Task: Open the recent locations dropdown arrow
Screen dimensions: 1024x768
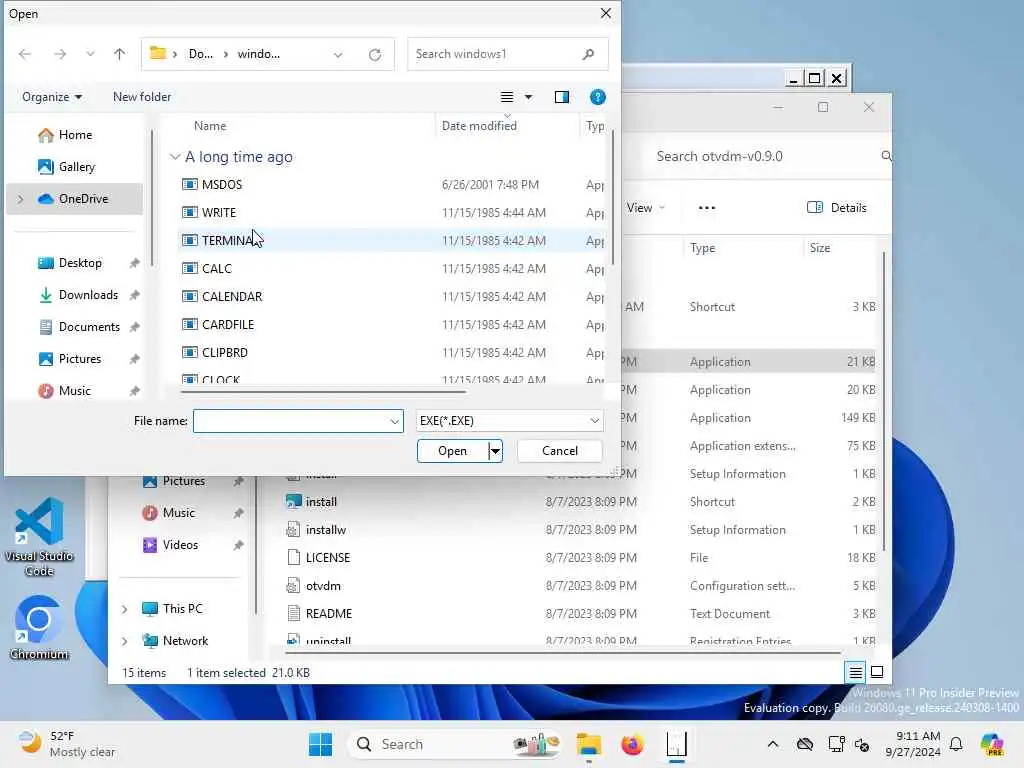Action: (90, 54)
